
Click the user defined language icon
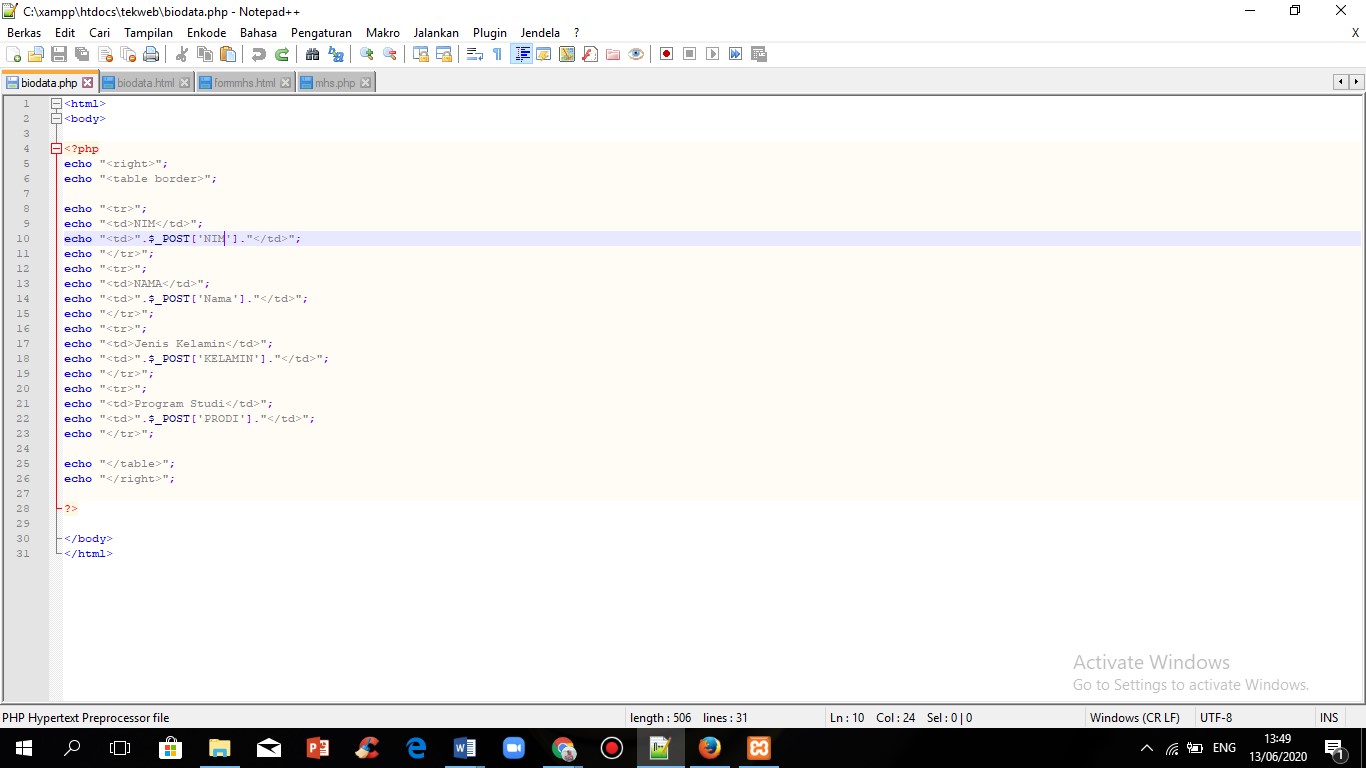click(x=544, y=54)
